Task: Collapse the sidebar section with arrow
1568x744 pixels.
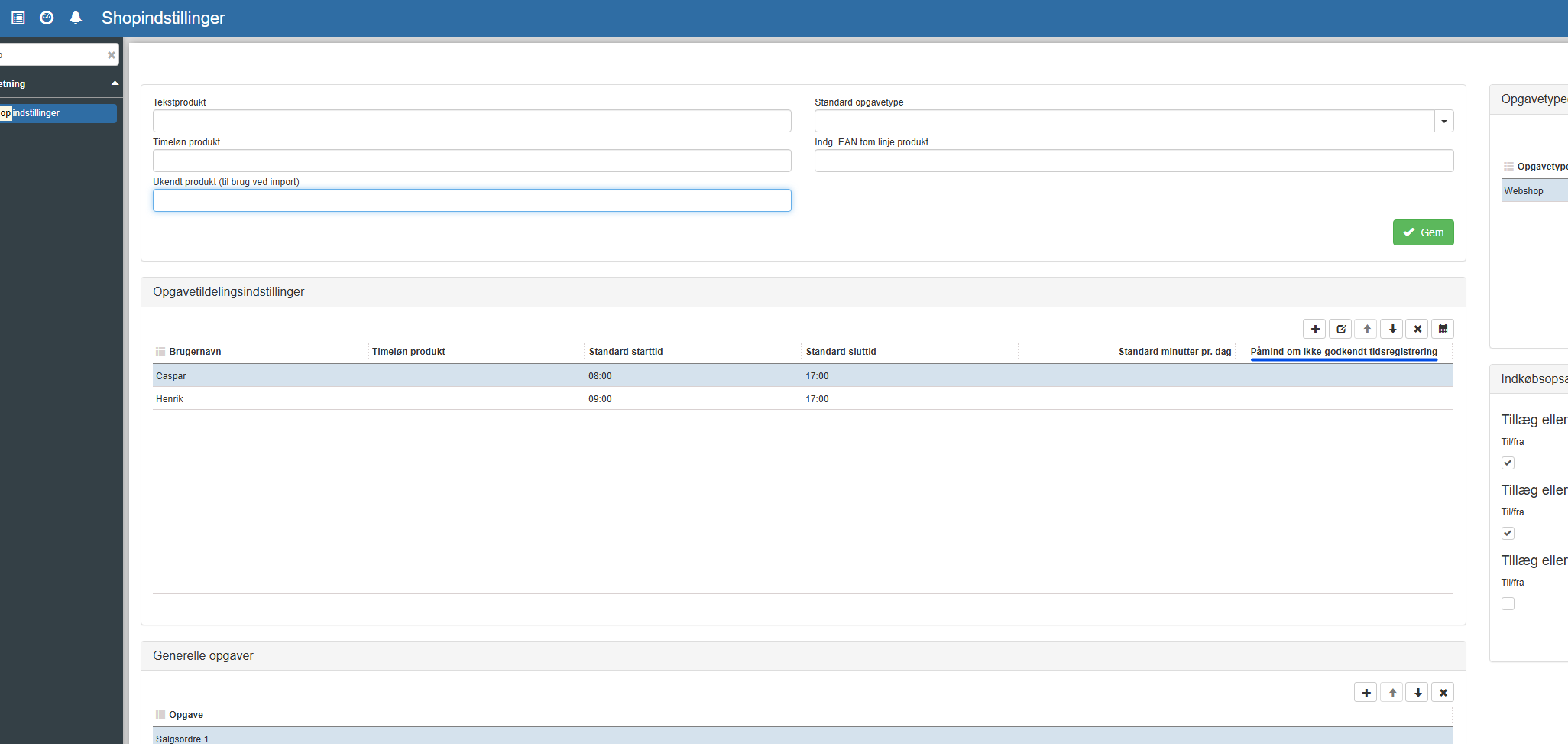Action: coord(115,83)
